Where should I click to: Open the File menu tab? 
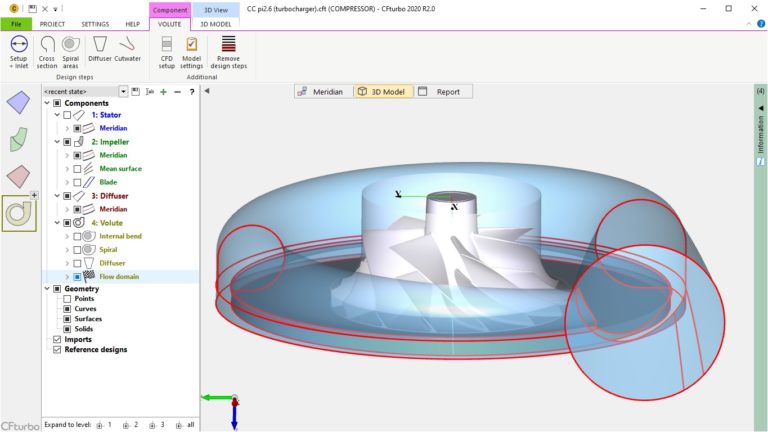(x=16, y=24)
